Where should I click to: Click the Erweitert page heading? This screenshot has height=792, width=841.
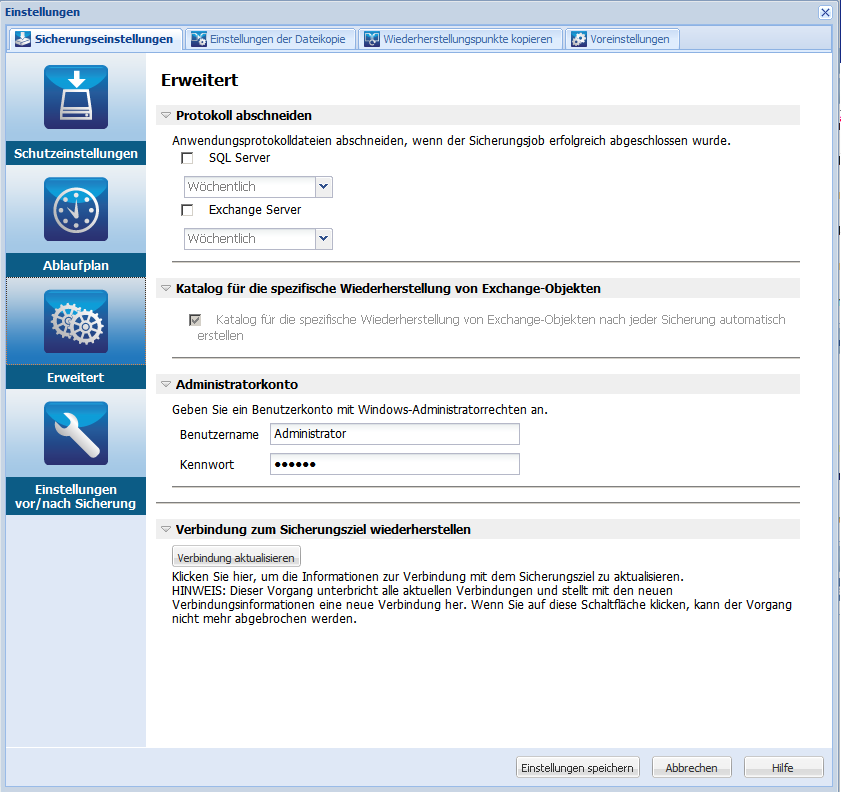tap(200, 80)
